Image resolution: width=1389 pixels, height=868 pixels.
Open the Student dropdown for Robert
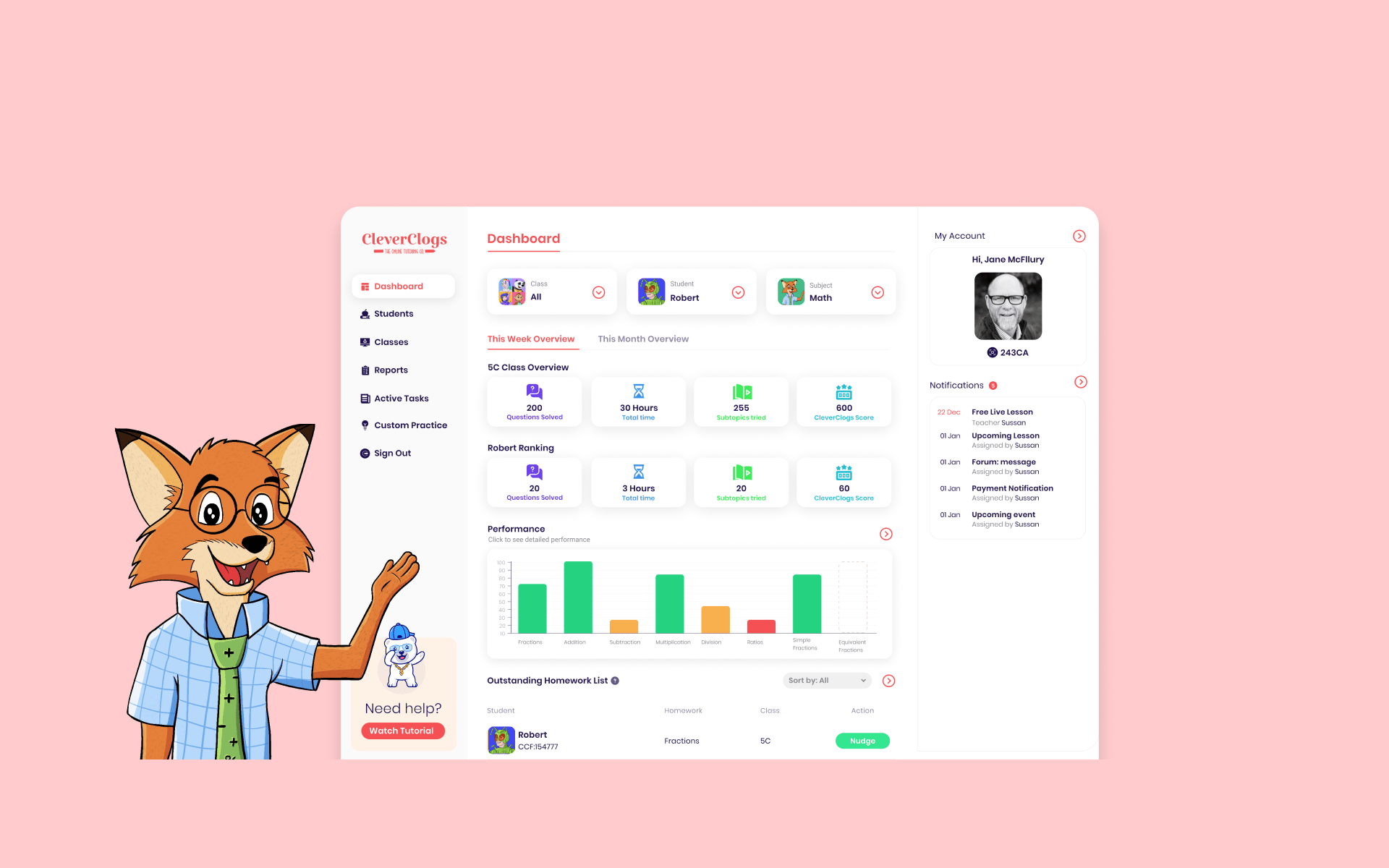point(738,292)
